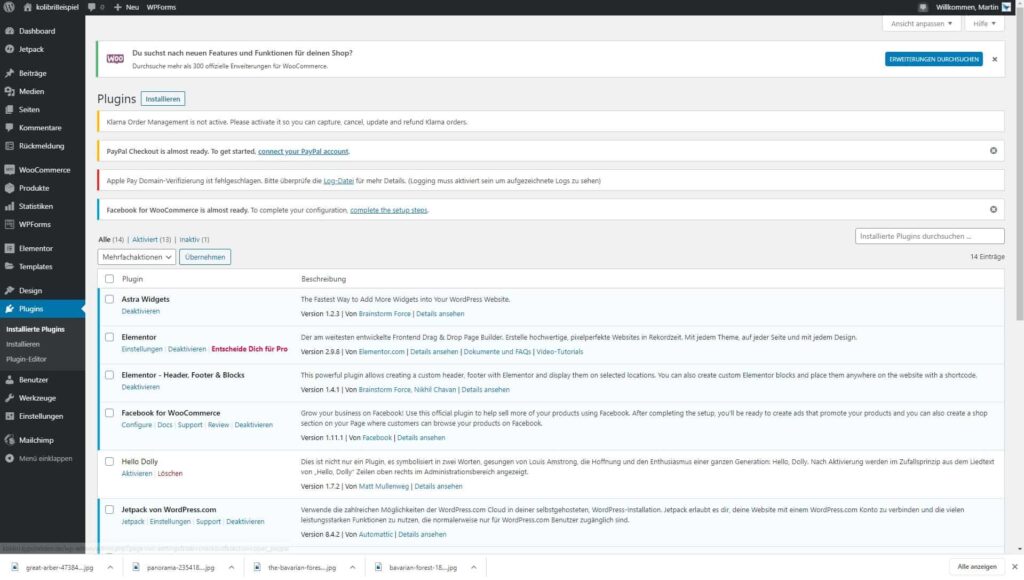The height and width of the screenshot is (580, 1024).
Task: Check the Elementor plugin checkbox
Action: (x=110, y=337)
